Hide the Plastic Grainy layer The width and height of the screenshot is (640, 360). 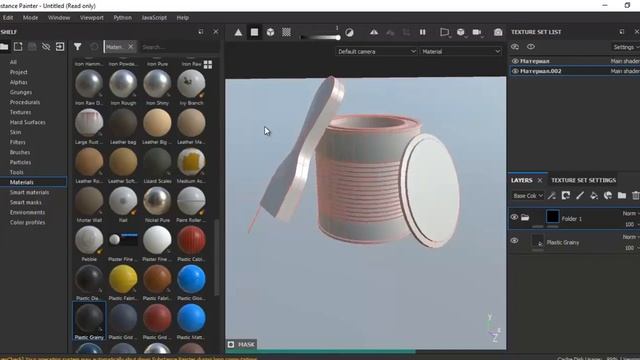(x=514, y=241)
